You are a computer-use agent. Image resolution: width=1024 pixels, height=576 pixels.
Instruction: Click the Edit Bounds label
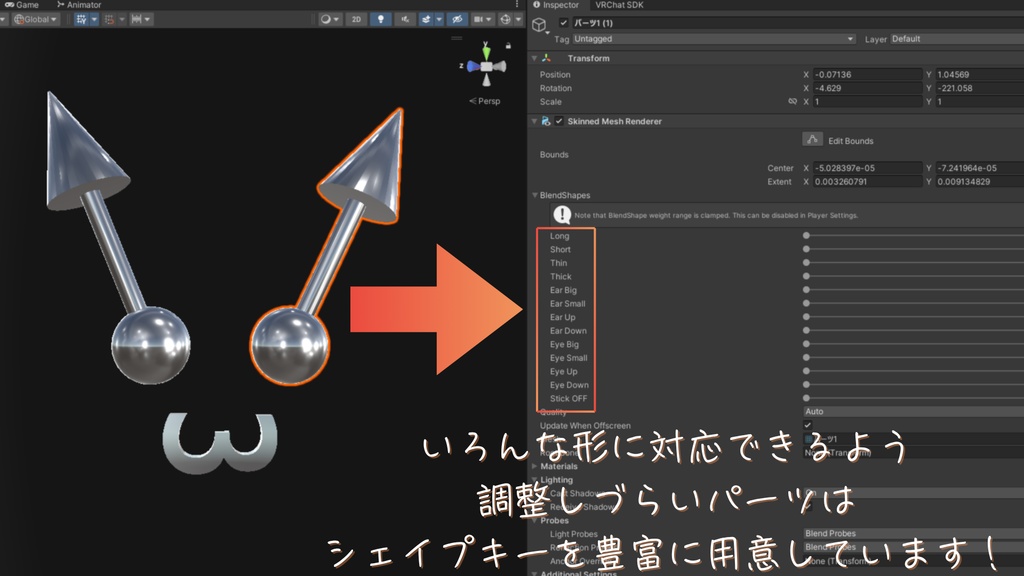click(x=850, y=141)
